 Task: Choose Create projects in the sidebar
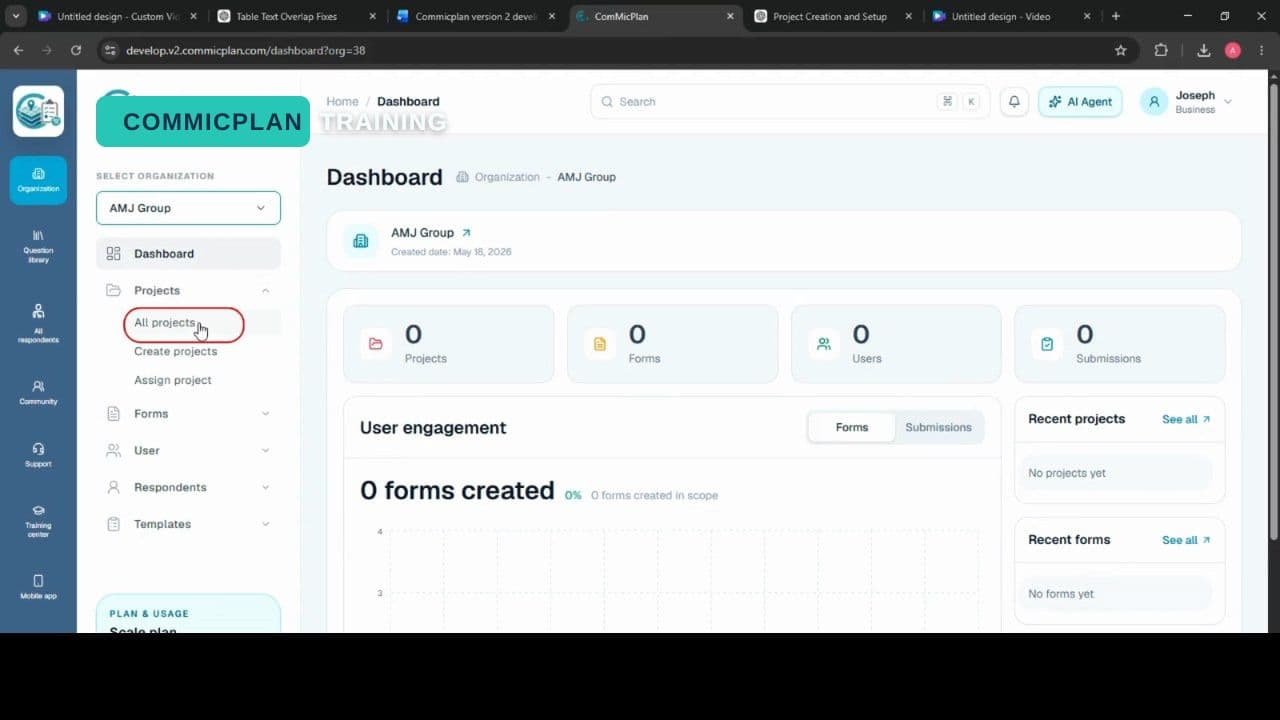(x=175, y=352)
